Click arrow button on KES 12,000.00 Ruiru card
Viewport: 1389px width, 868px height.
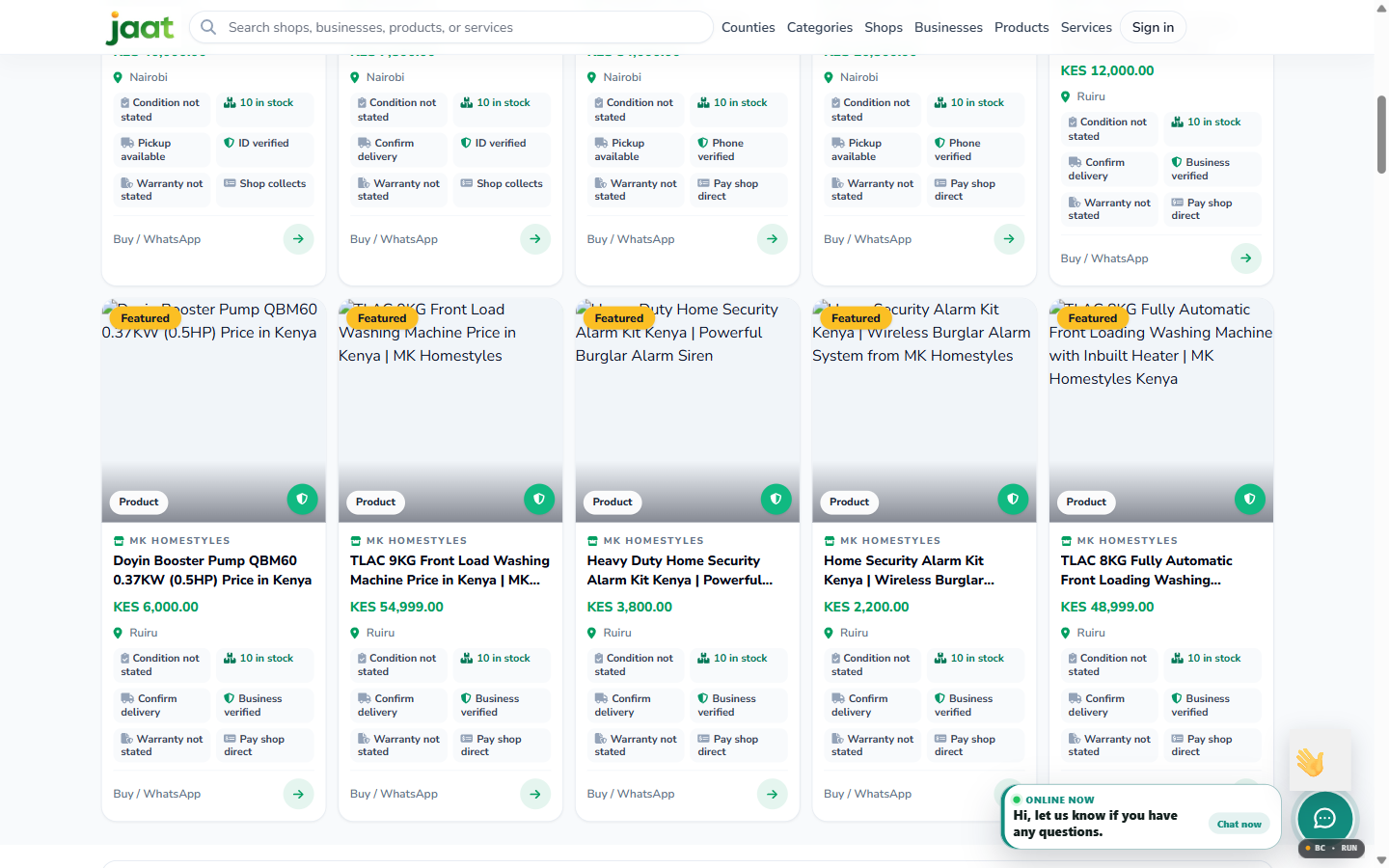point(1246,258)
